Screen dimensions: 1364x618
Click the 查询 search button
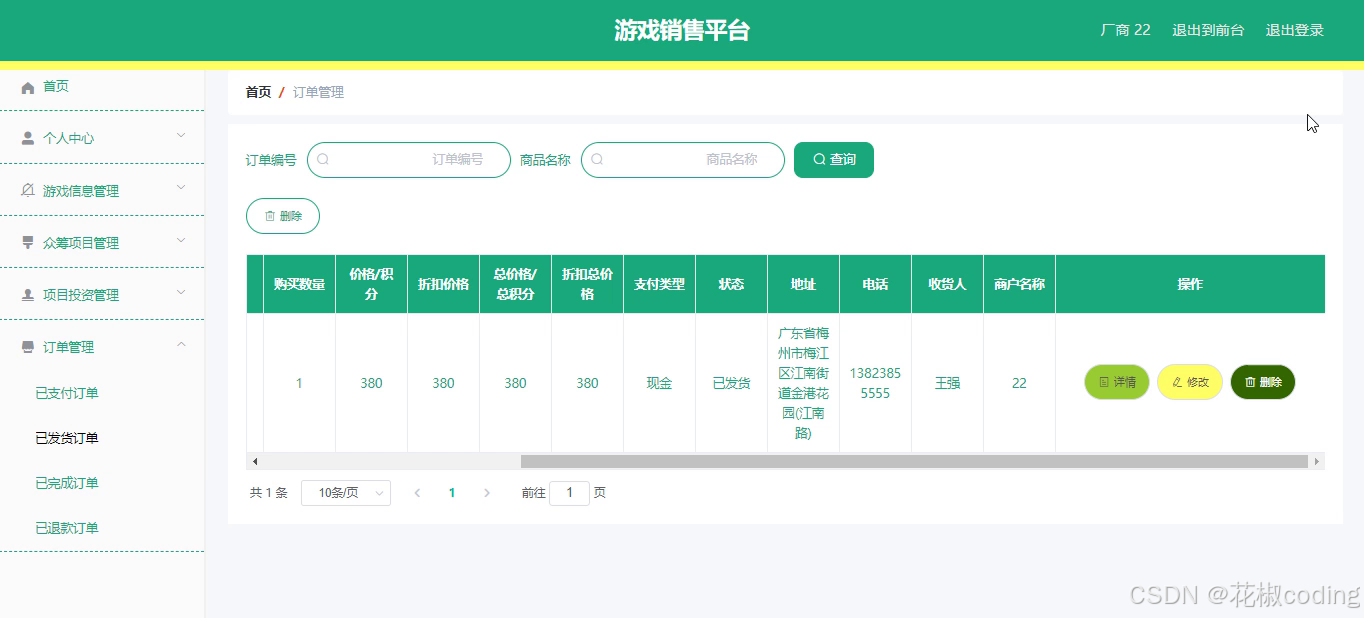[833, 159]
